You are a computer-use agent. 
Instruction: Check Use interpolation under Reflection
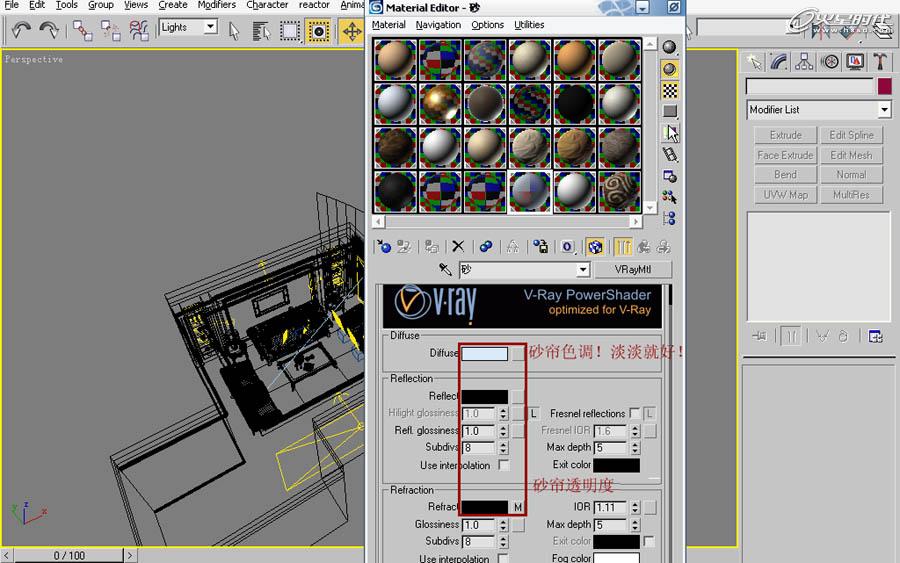click(503, 465)
